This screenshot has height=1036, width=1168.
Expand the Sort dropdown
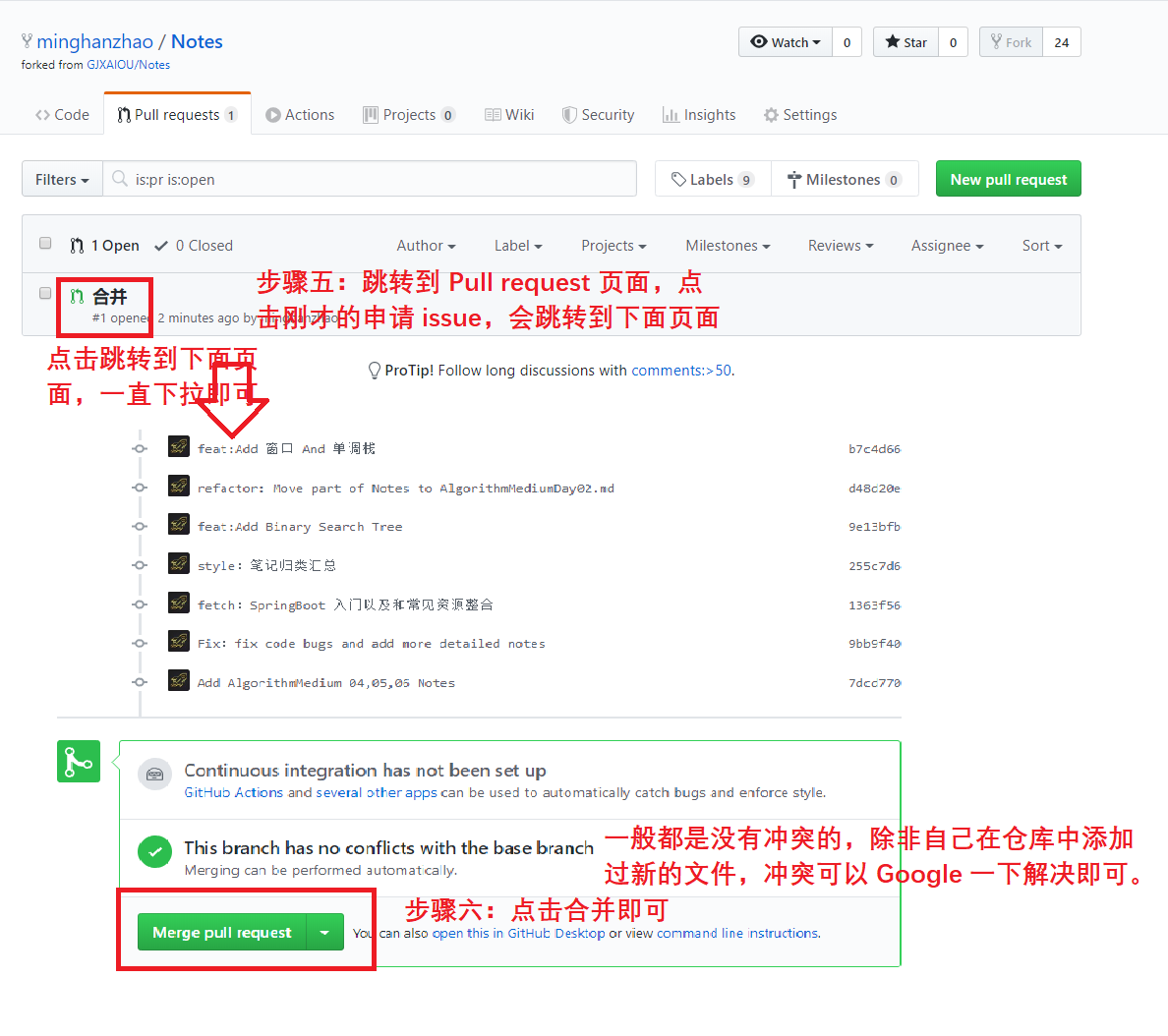[1042, 246]
